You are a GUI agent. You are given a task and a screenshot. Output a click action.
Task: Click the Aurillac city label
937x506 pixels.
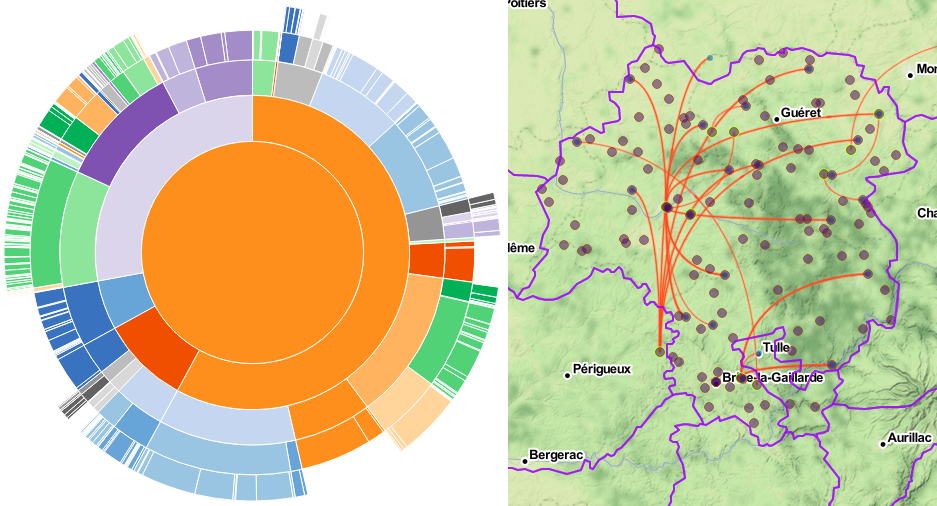tap(910, 439)
